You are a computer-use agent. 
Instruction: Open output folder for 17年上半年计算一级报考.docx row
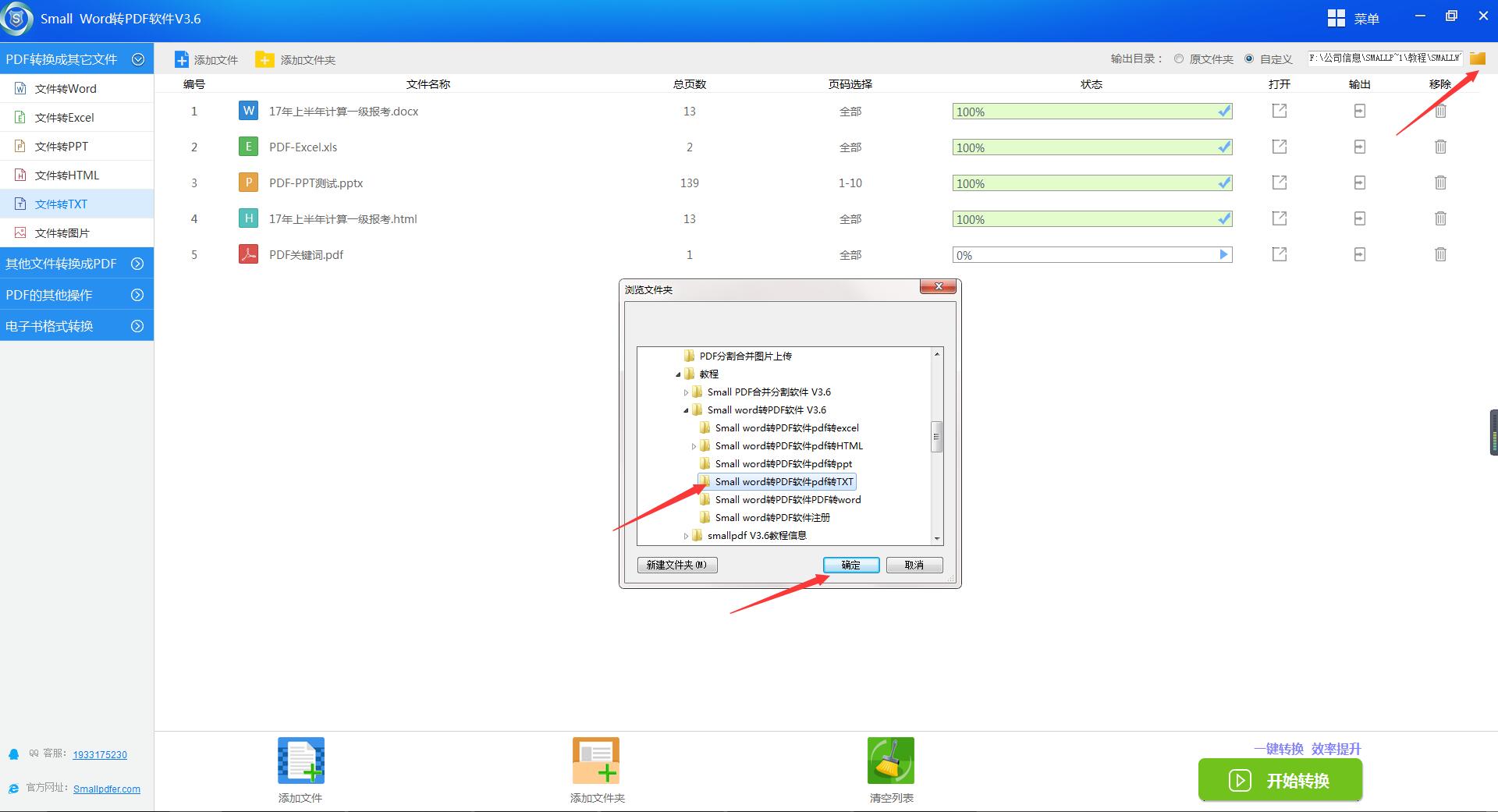[1359, 111]
